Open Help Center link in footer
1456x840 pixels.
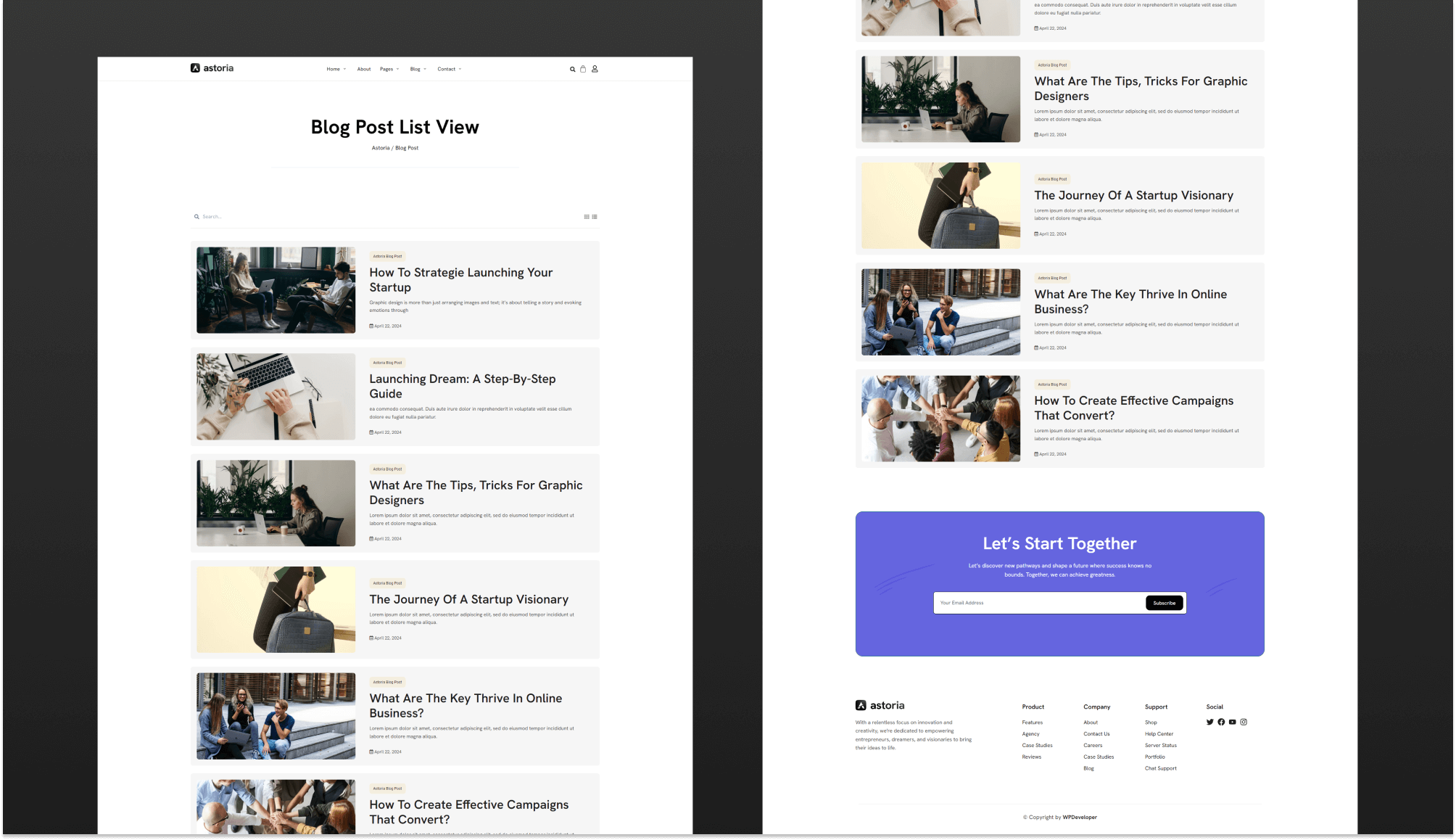(x=1159, y=734)
